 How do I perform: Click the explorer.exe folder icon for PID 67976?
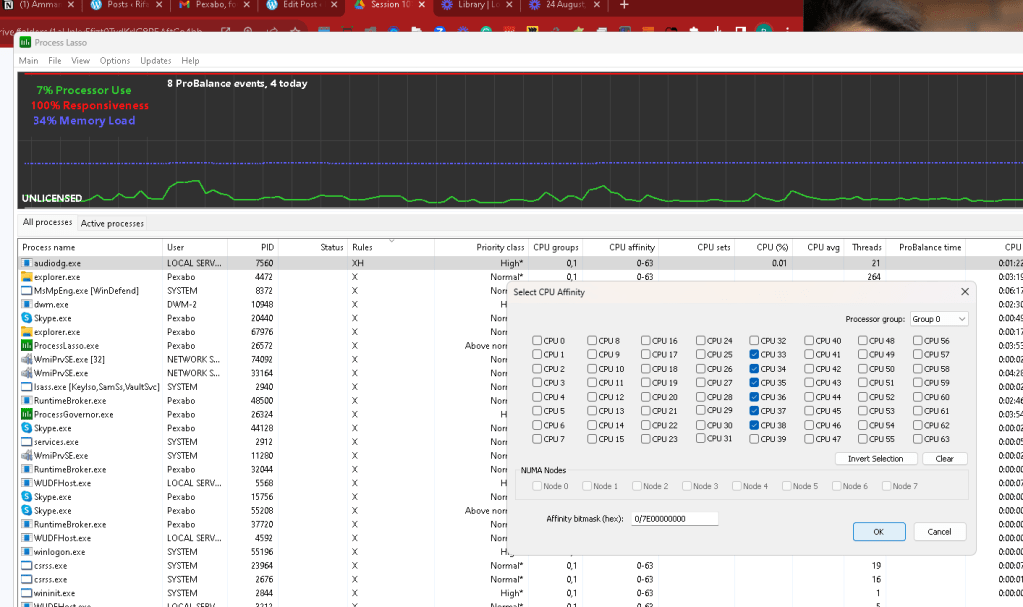click(x=27, y=332)
